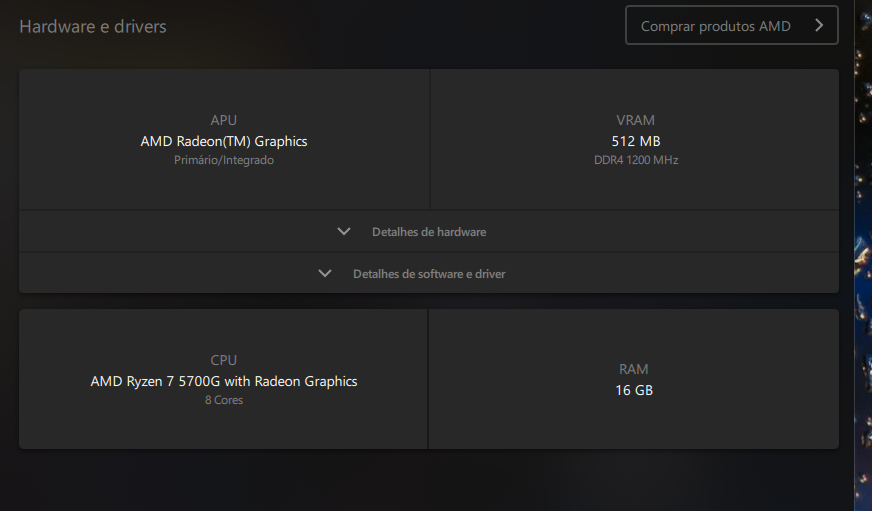872x511 pixels.
Task: Click the Primário/Integrado subtitle
Action: (224, 160)
